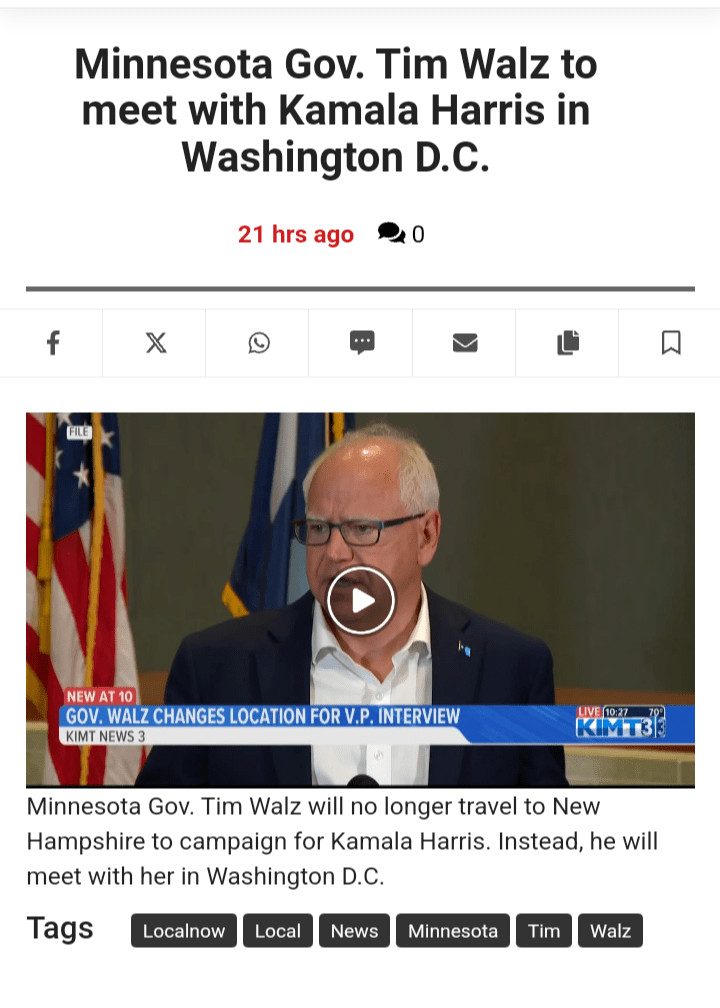This screenshot has height=1008, width=720.
Task: Share article via WhatsApp icon
Action: click(x=259, y=343)
